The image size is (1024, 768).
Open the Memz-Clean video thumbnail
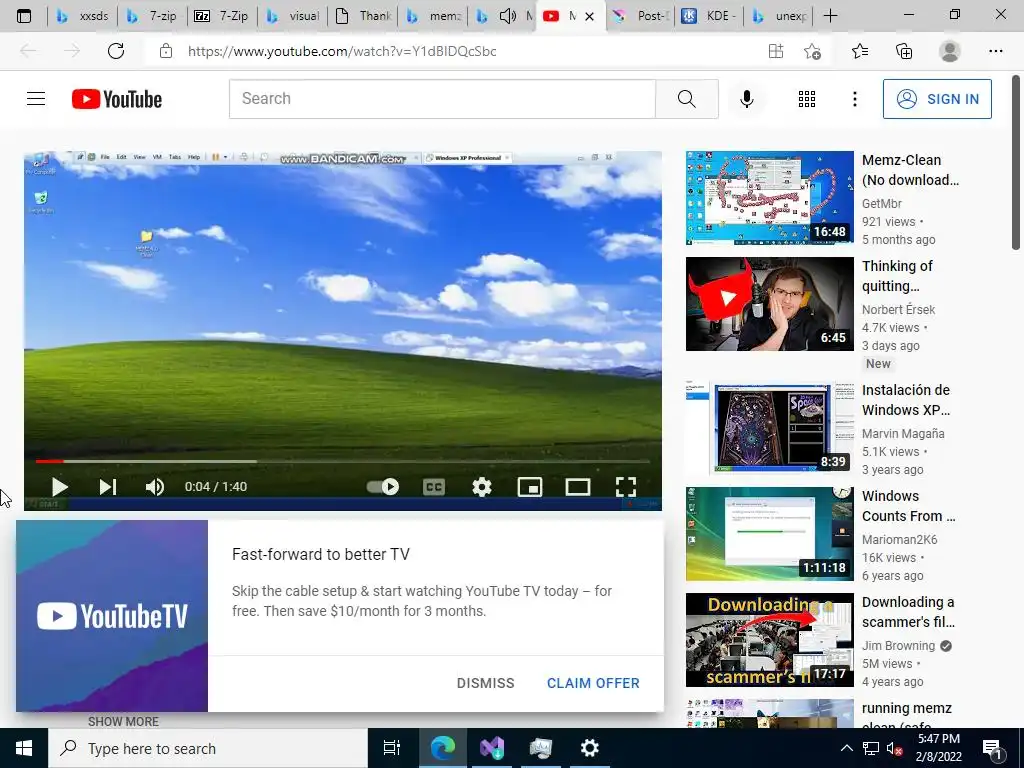pyautogui.click(x=769, y=198)
